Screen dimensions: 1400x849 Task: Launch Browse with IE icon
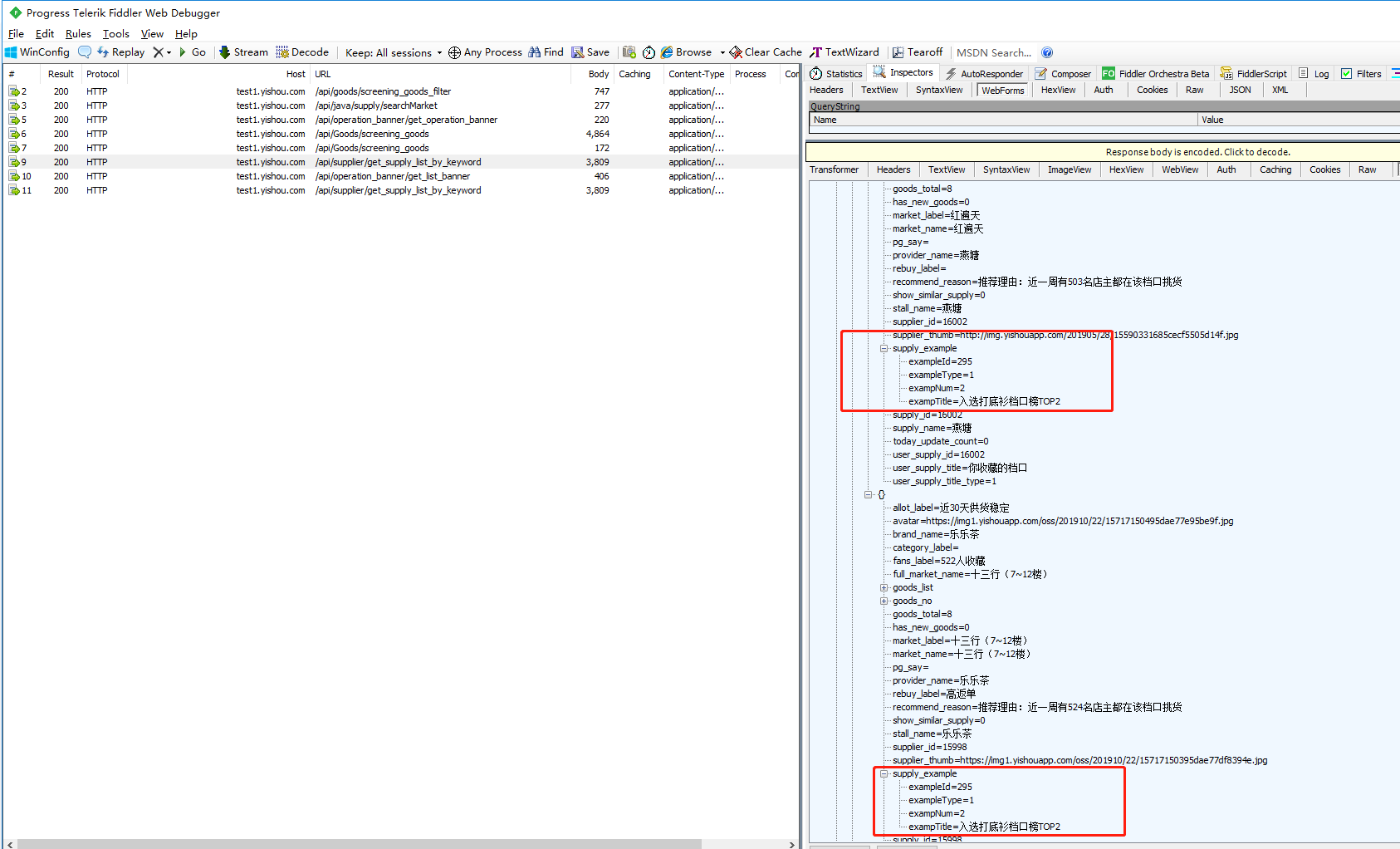[686, 52]
